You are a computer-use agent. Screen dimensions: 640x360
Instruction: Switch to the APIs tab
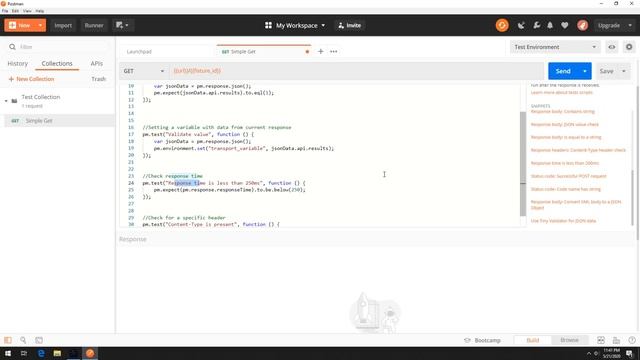(97, 64)
